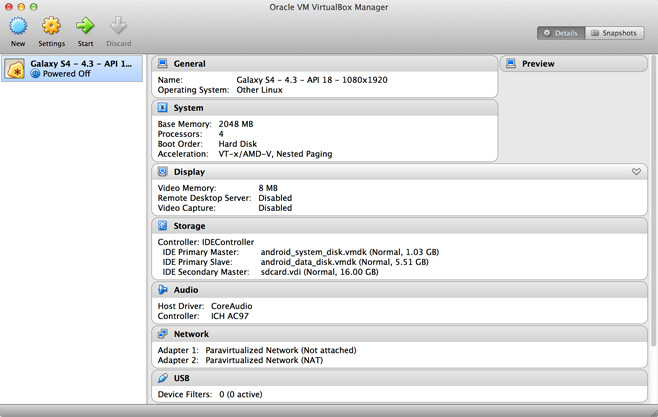This screenshot has width=658, height=417.
Task: Click the Audio section speaker icon
Action: click(162, 290)
